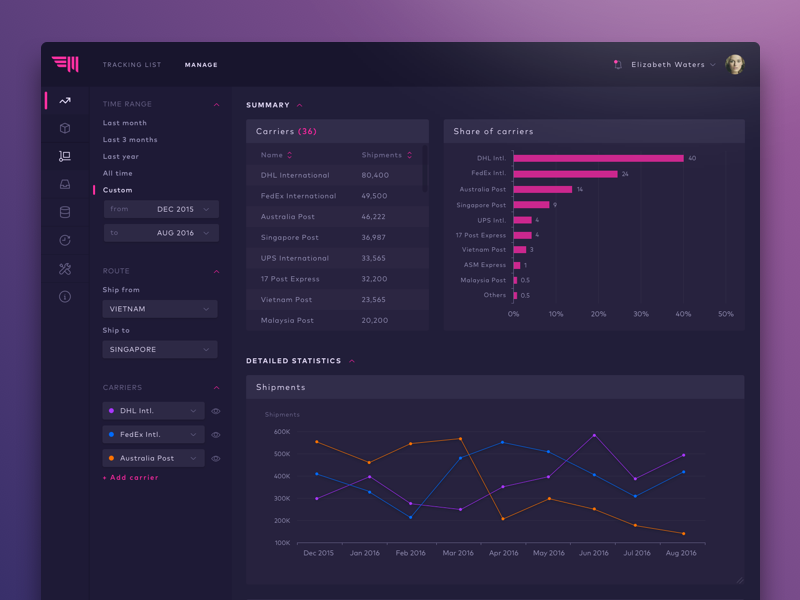Collapse the Time Range section

[x=217, y=105]
